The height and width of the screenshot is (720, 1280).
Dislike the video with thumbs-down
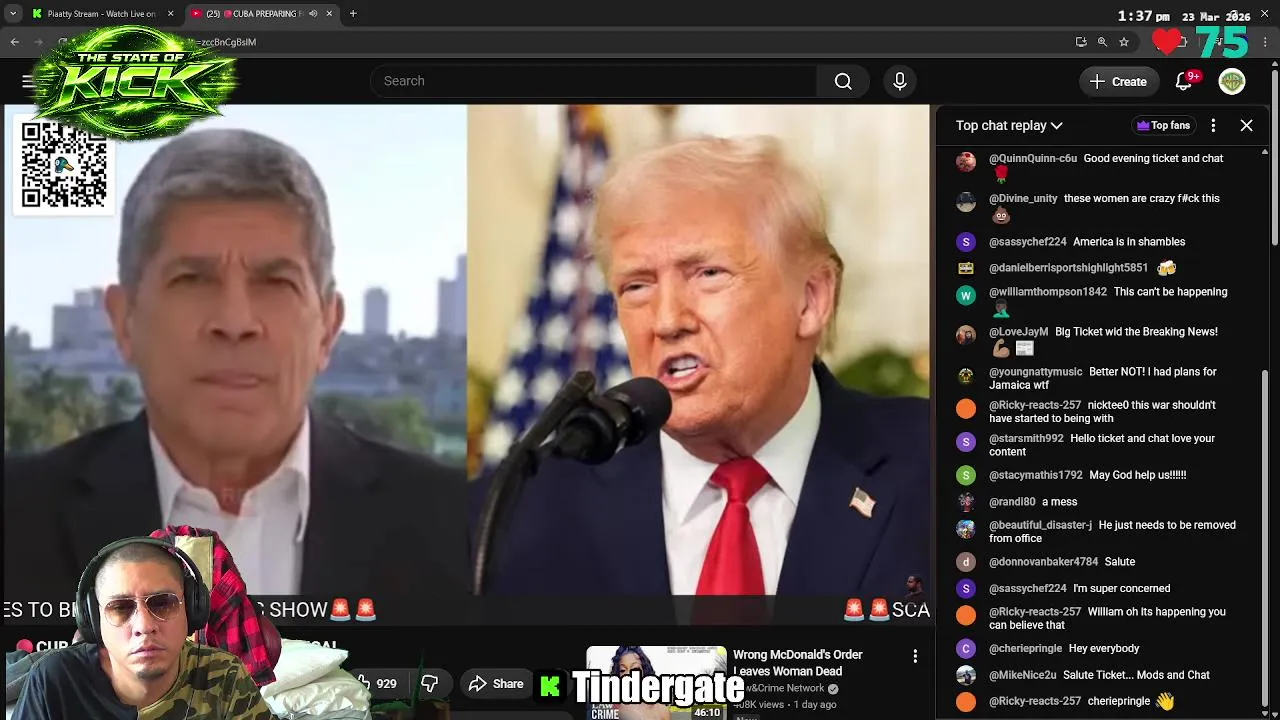coord(430,684)
